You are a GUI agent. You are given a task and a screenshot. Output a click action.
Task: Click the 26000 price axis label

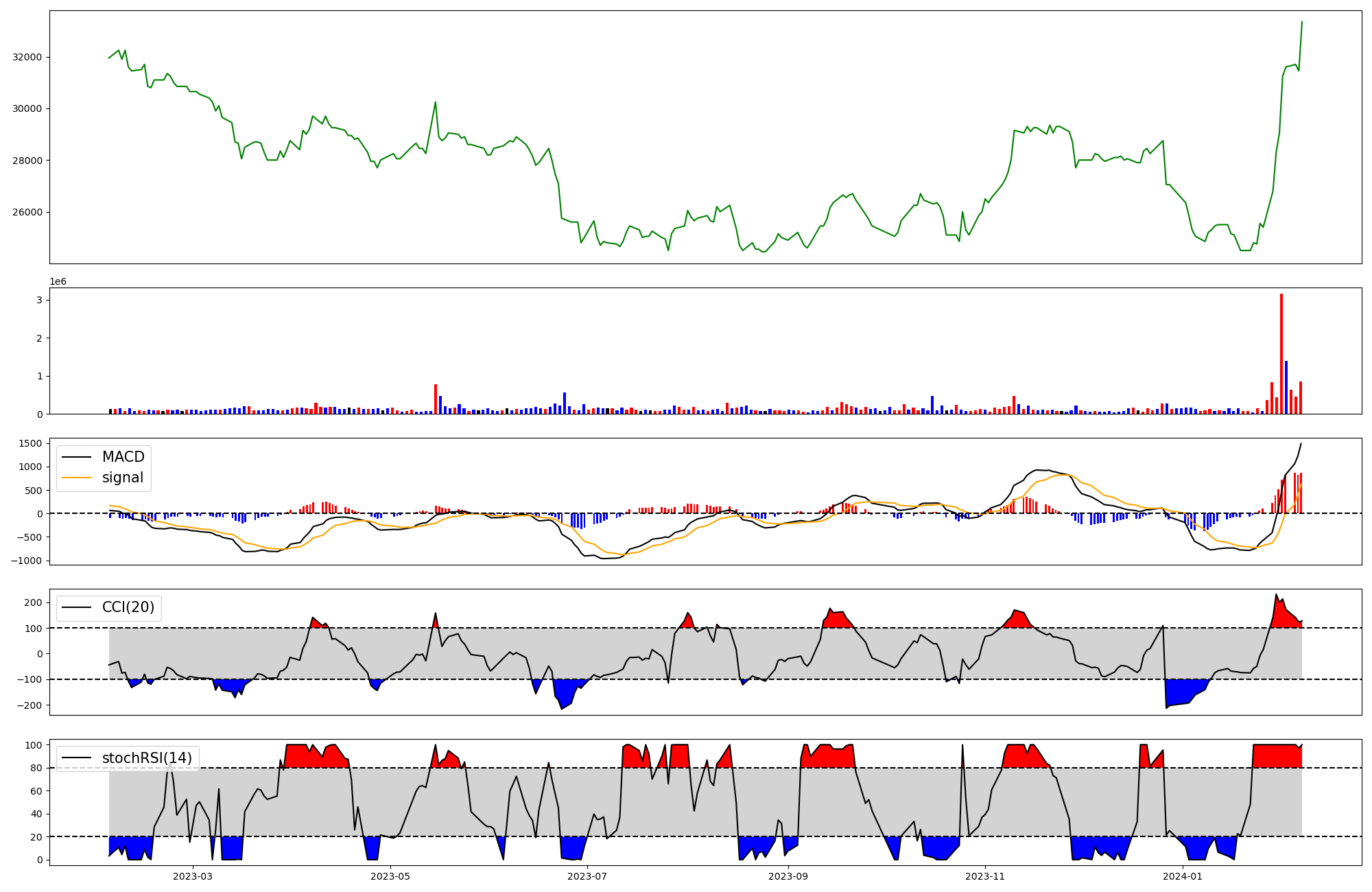27,212
